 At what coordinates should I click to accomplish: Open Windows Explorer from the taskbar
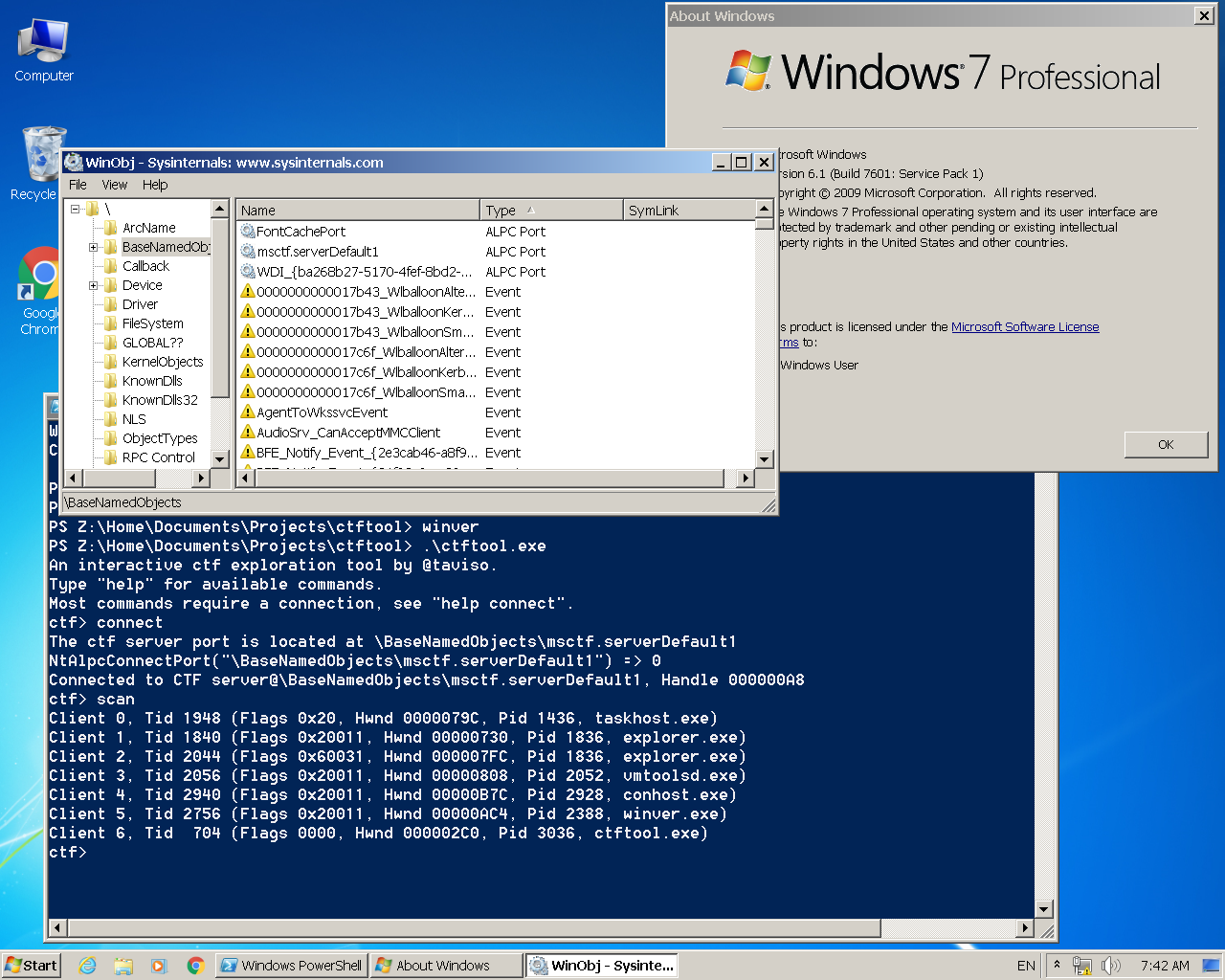click(x=123, y=966)
